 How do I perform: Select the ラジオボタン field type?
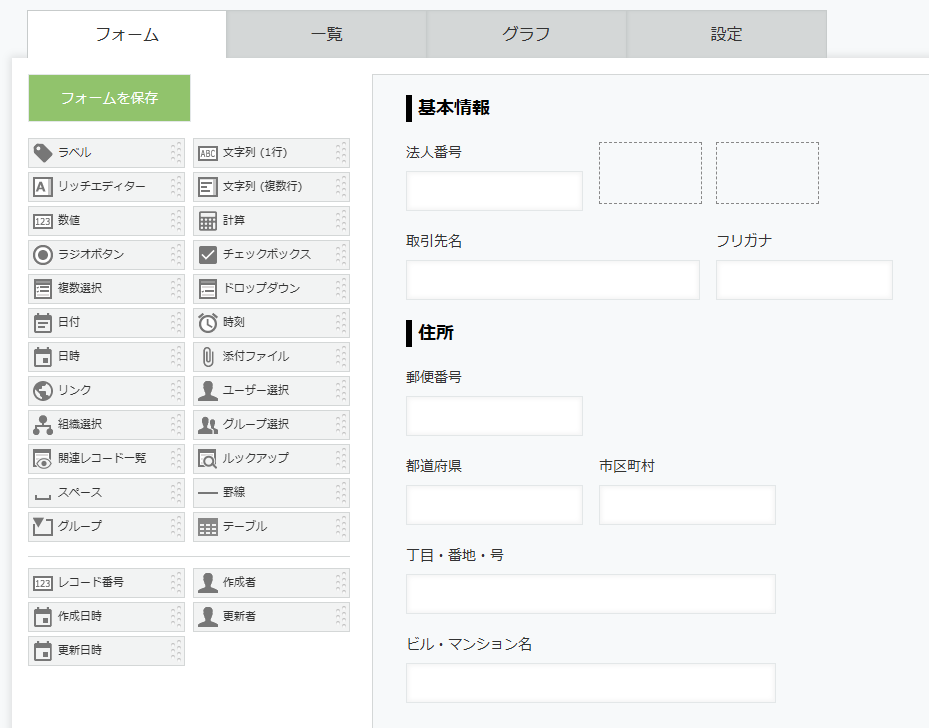[x=106, y=255]
